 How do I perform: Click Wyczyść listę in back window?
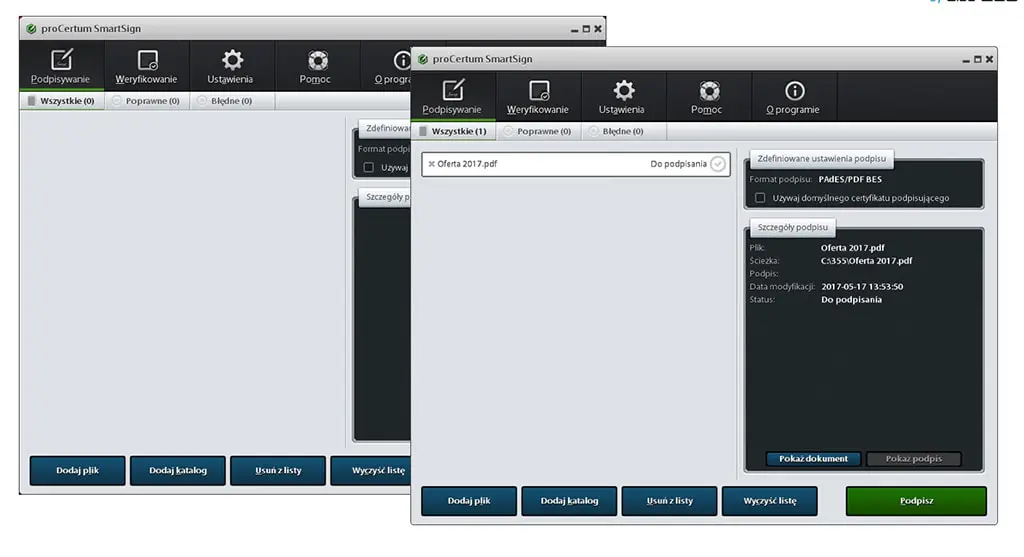coord(371,471)
